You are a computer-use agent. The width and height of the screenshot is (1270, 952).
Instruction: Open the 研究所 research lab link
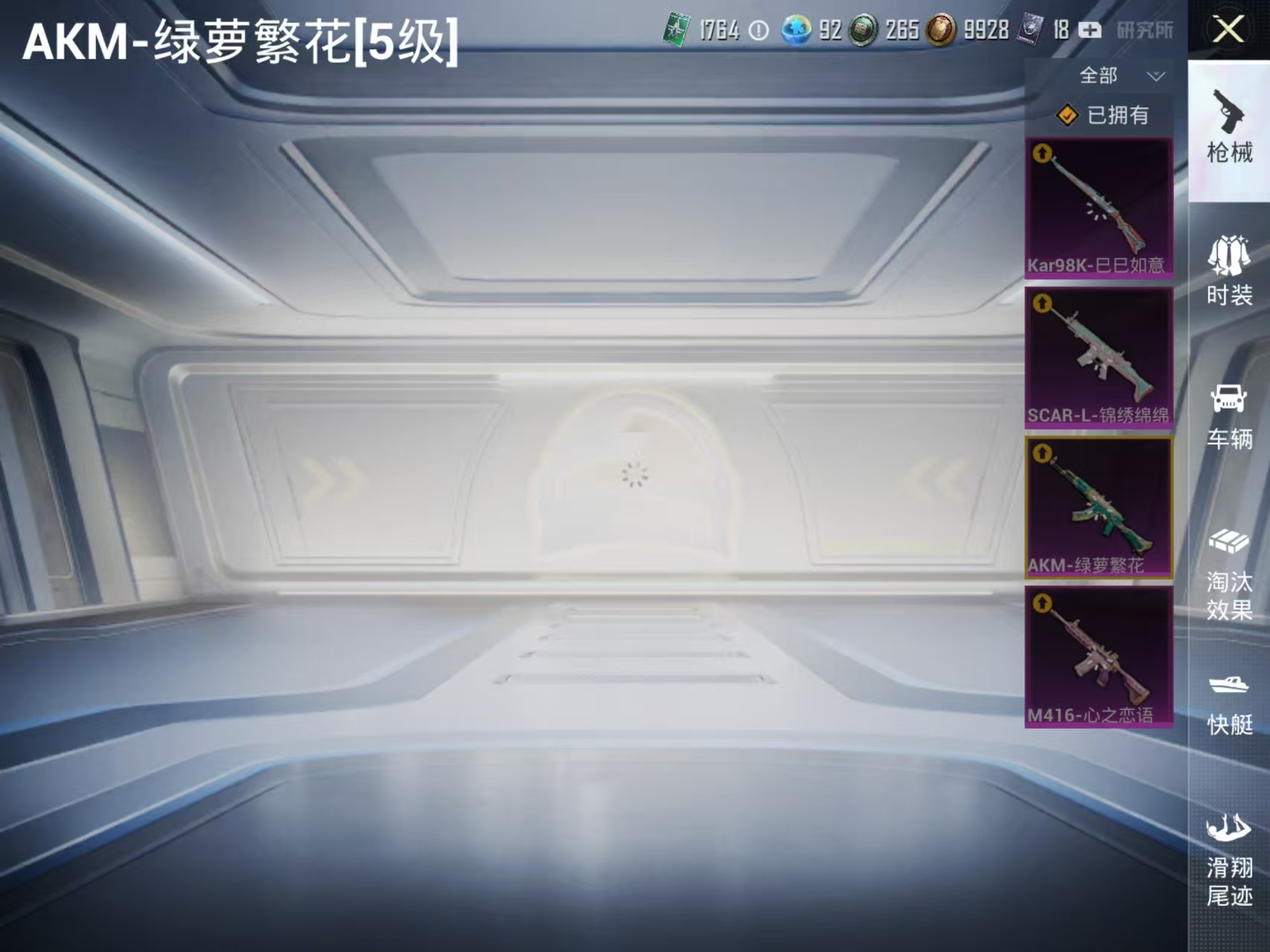tap(1145, 31)
